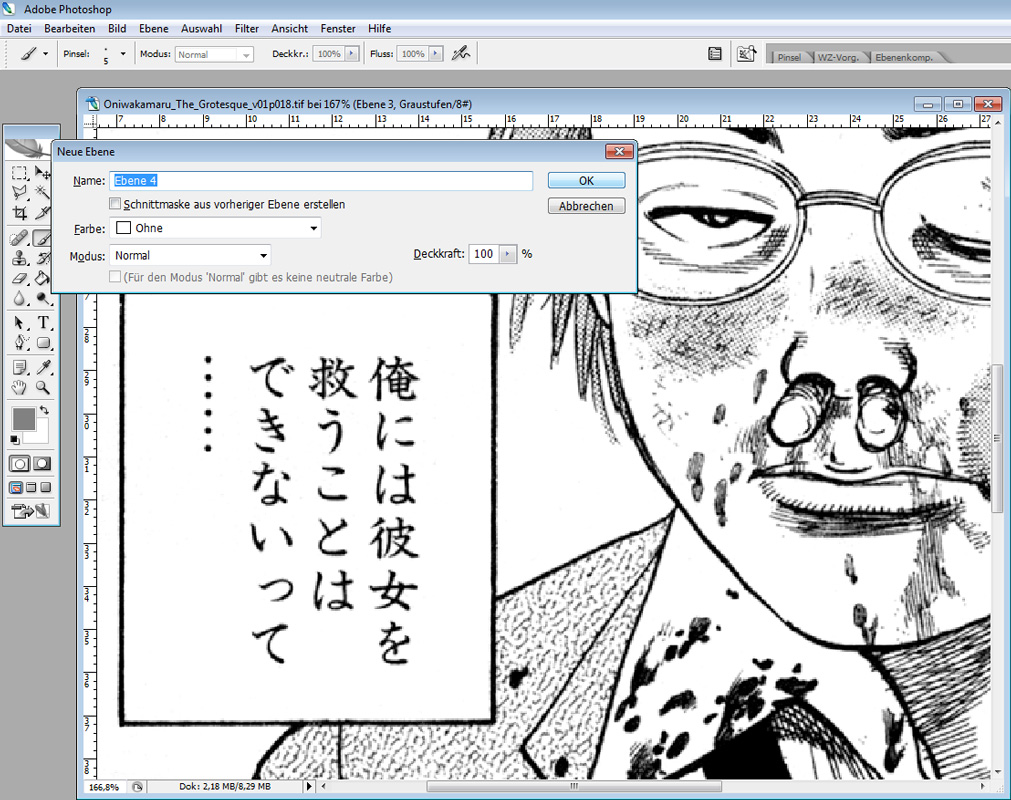Select the Move tool
The width and height of the screenshot is (1011, 800).
pyautogui.click(x=43, y=173)
